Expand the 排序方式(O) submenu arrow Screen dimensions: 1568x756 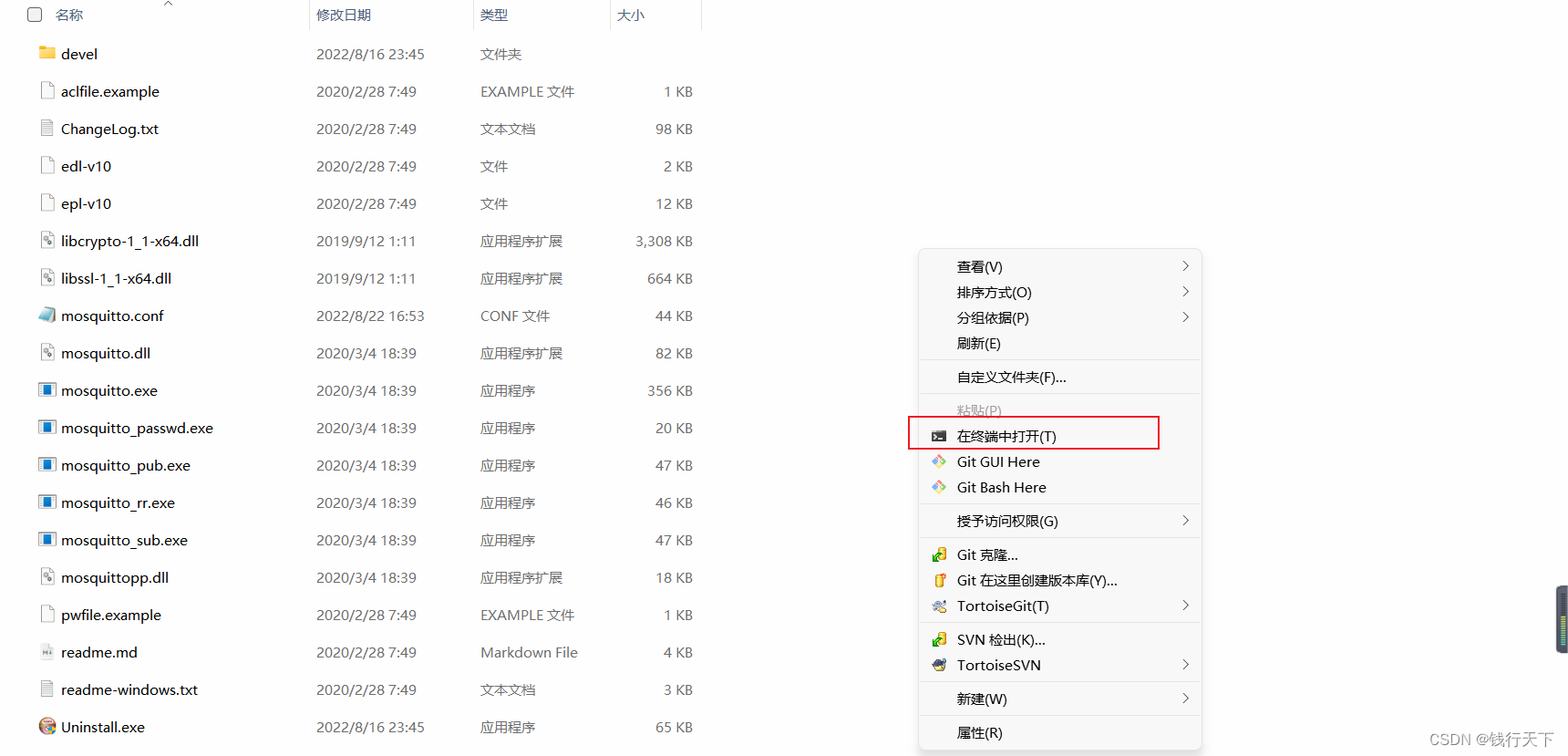click(1185, 292)
